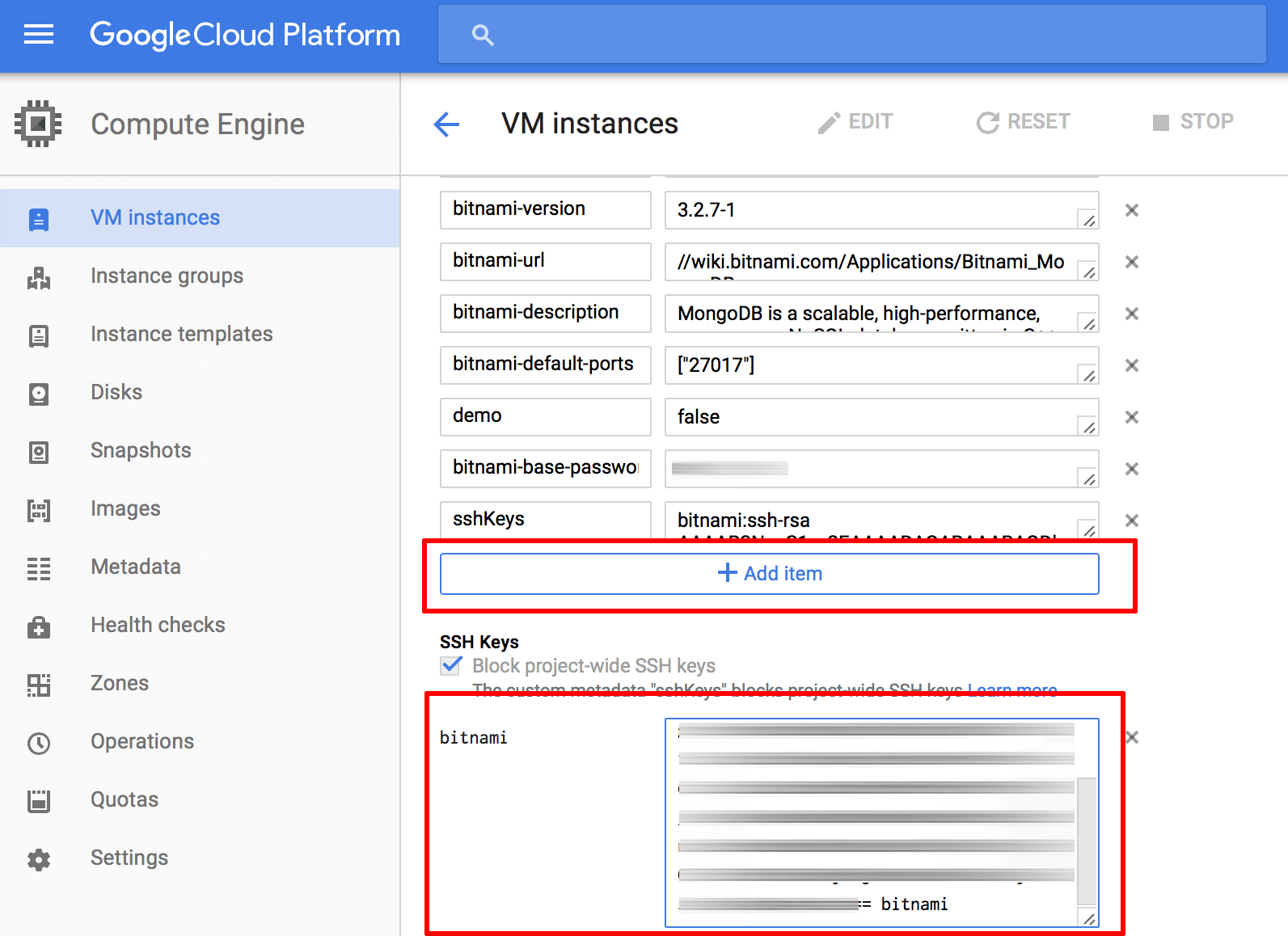Click the Instance groups sidebar icon
The height and width of the screenshot is (936, 1288).
pos(39,277)
